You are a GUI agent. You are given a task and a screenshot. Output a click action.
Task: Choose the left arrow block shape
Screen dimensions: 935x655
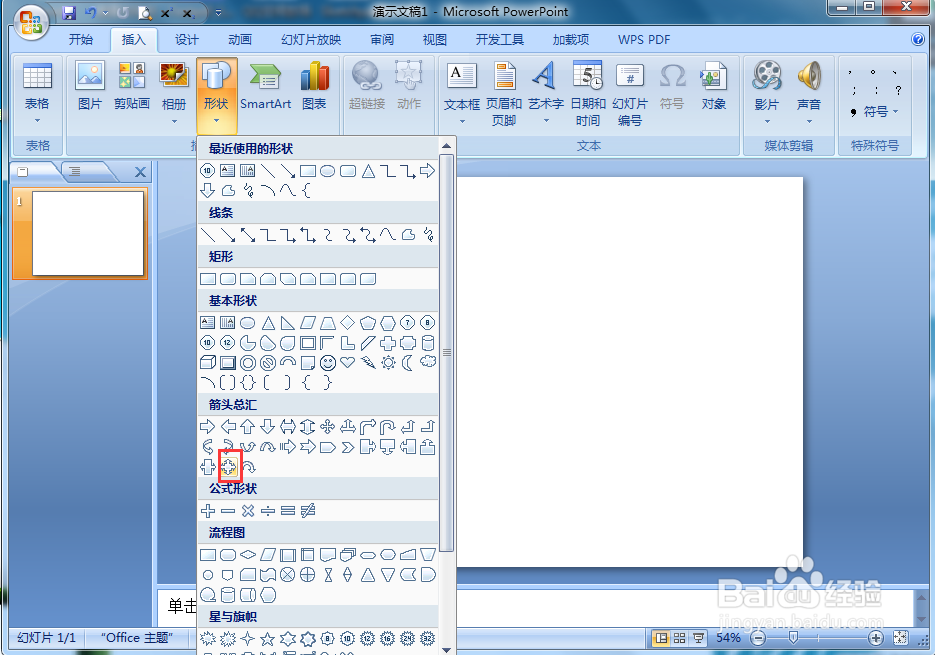coord(228,427)
